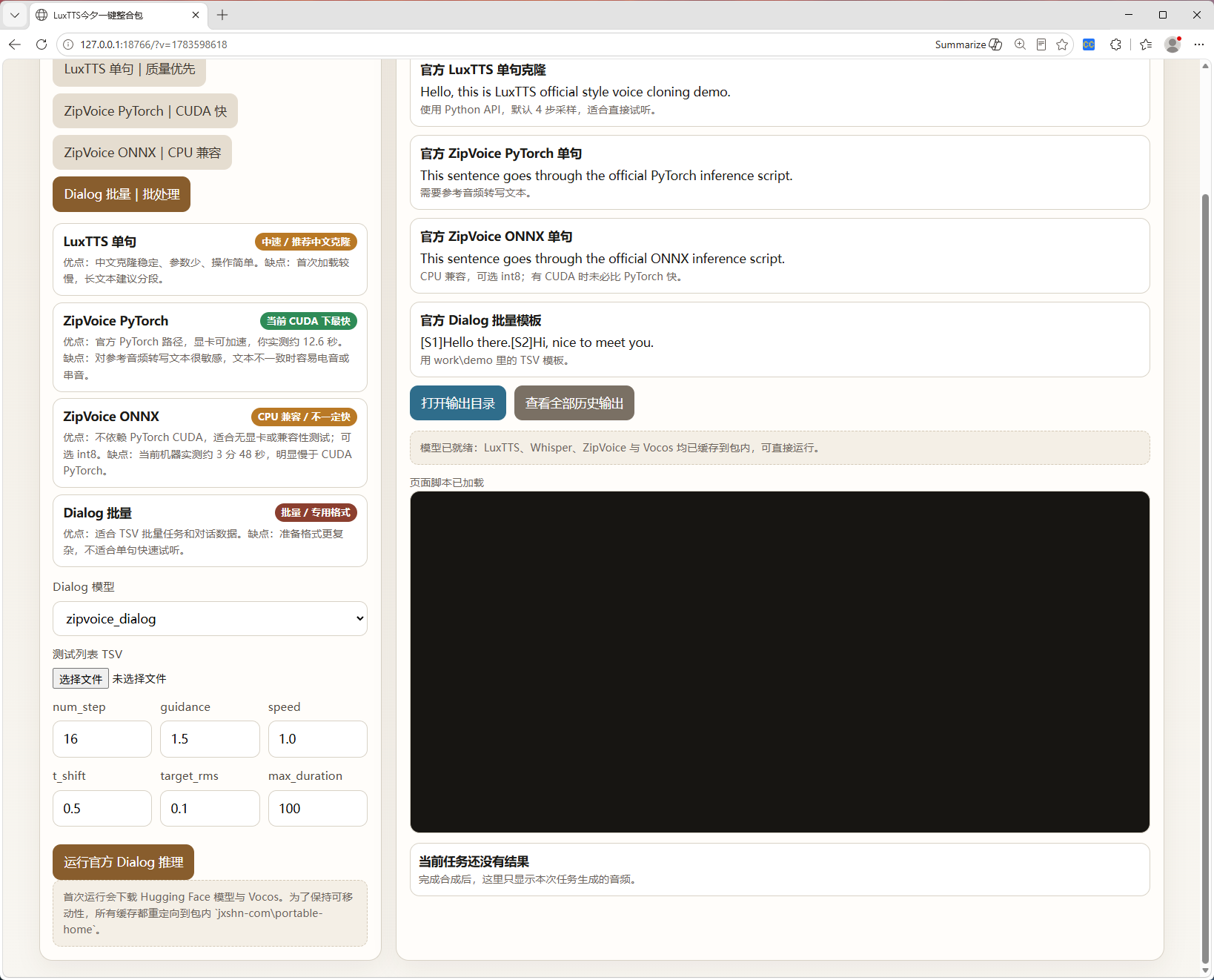
Task: Go back to the previous page
Action: click(x=15, y=44)
